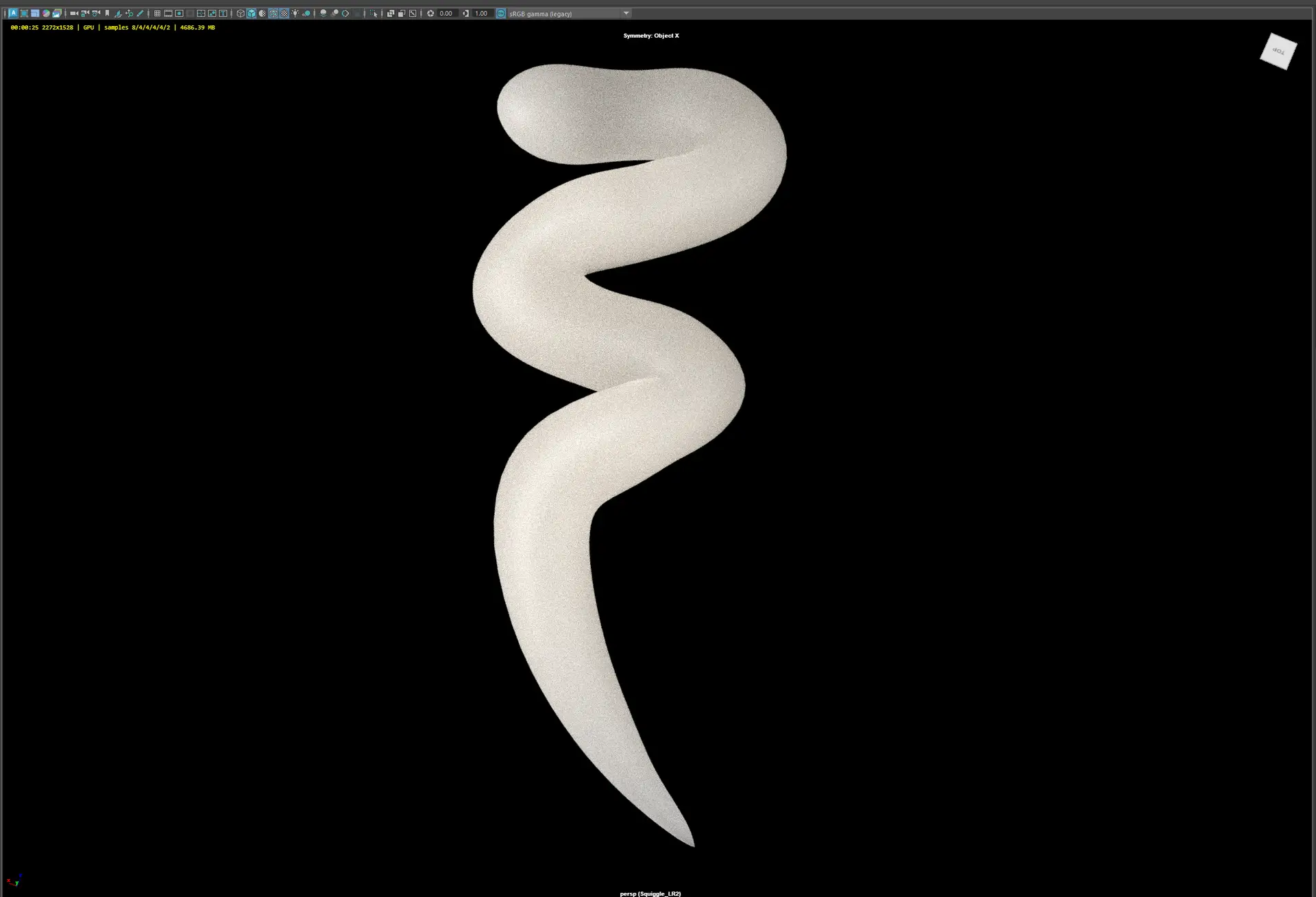The width and height of the screenshot is (1316, 897).
Task: Click the grease pencil tool icon
Action: pos(140,13)
